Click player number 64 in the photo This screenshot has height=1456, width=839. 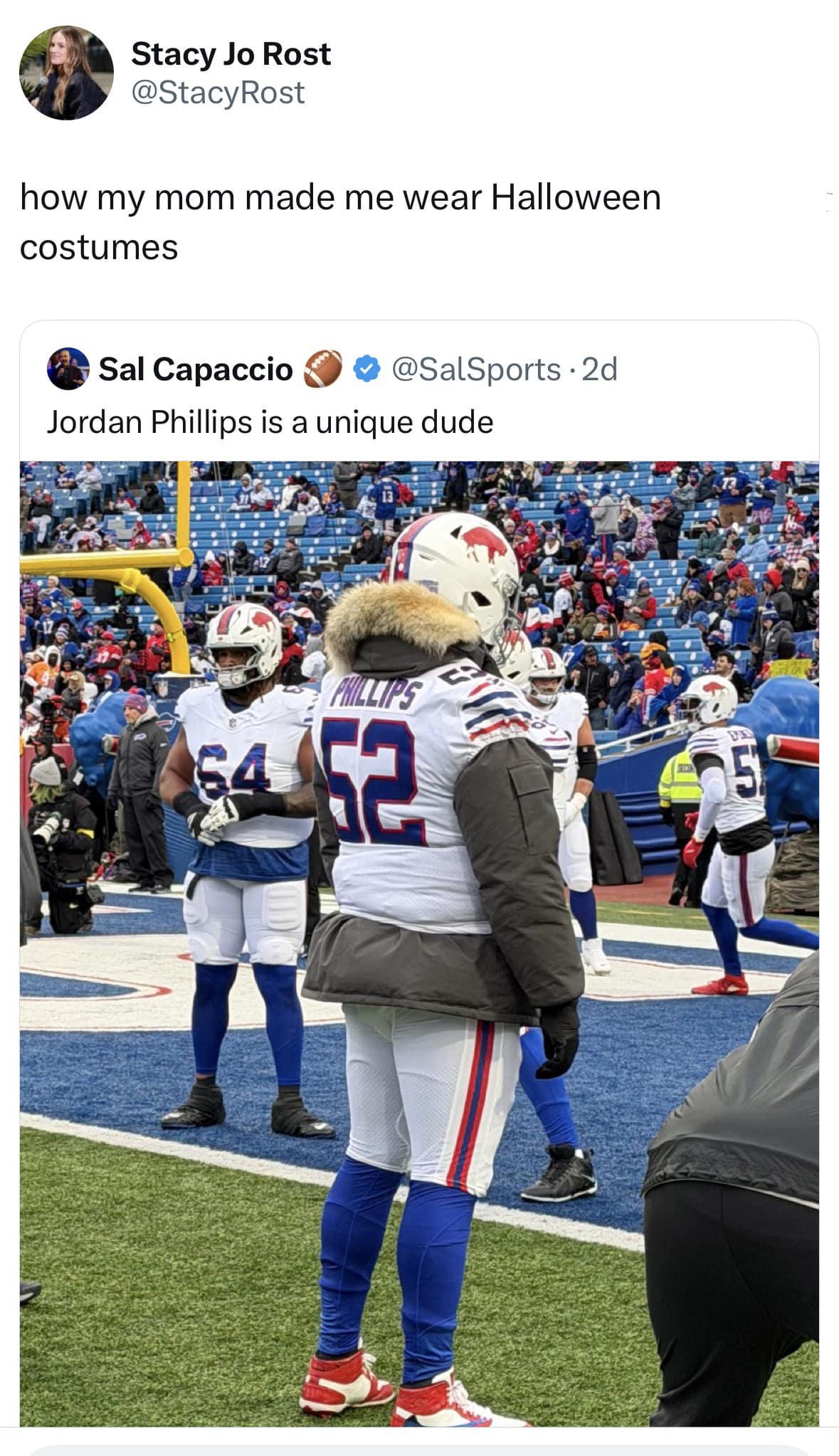pos(233,769)
